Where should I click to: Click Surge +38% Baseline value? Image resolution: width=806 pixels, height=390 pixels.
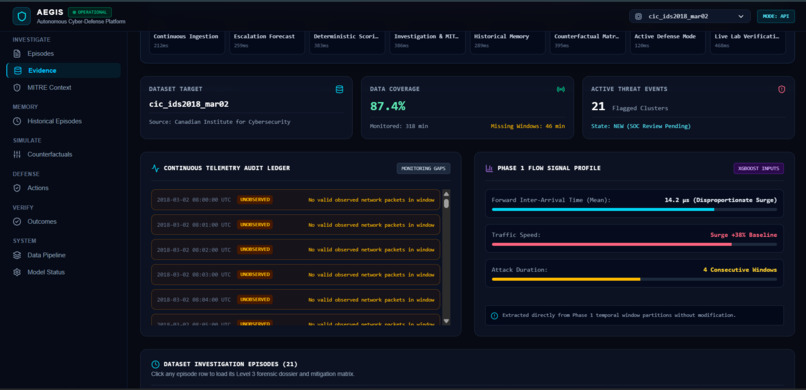pyautogui.click(x=743, y=235)
